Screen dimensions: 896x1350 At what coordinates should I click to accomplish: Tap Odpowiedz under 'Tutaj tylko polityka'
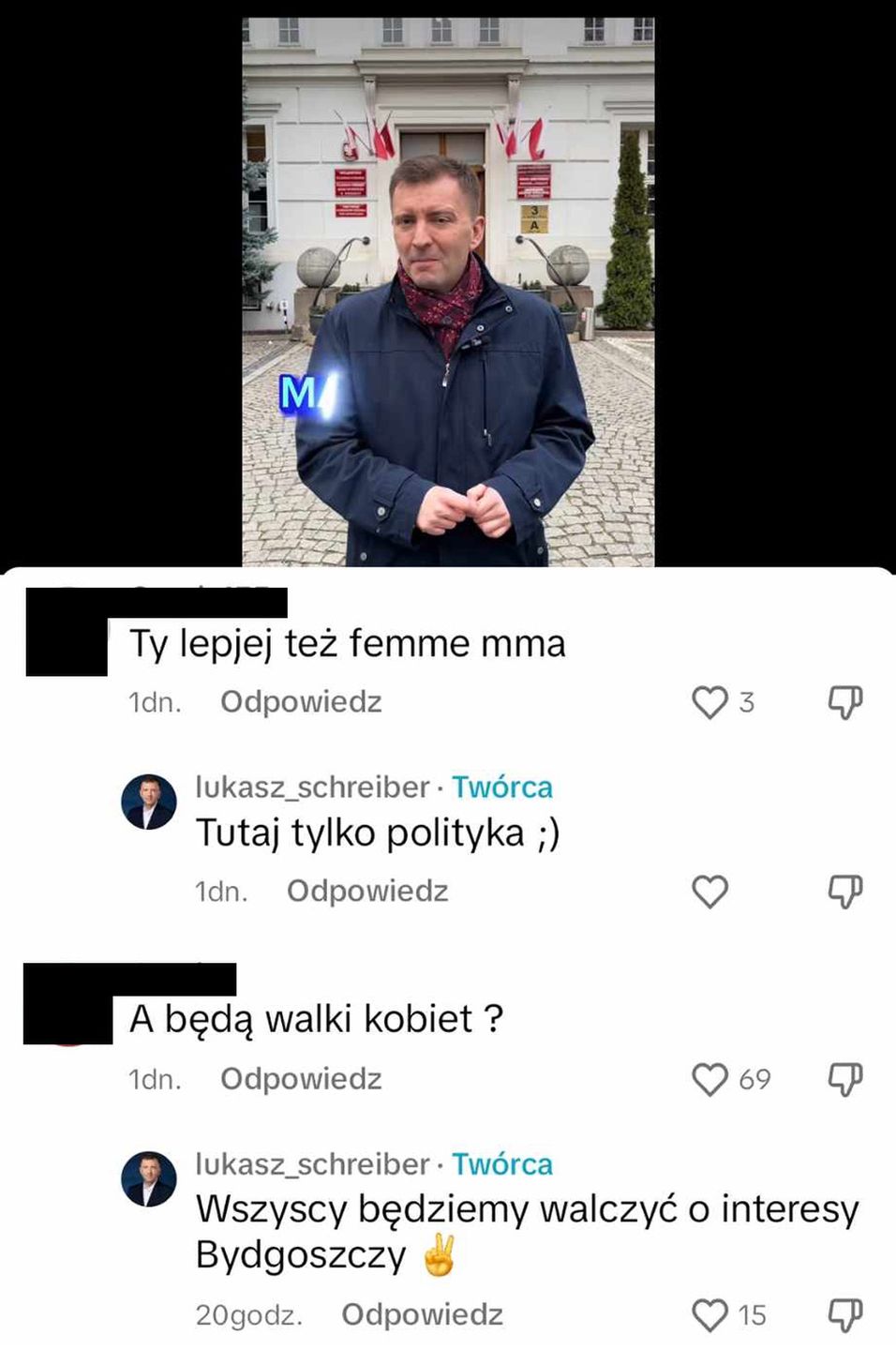367,892
